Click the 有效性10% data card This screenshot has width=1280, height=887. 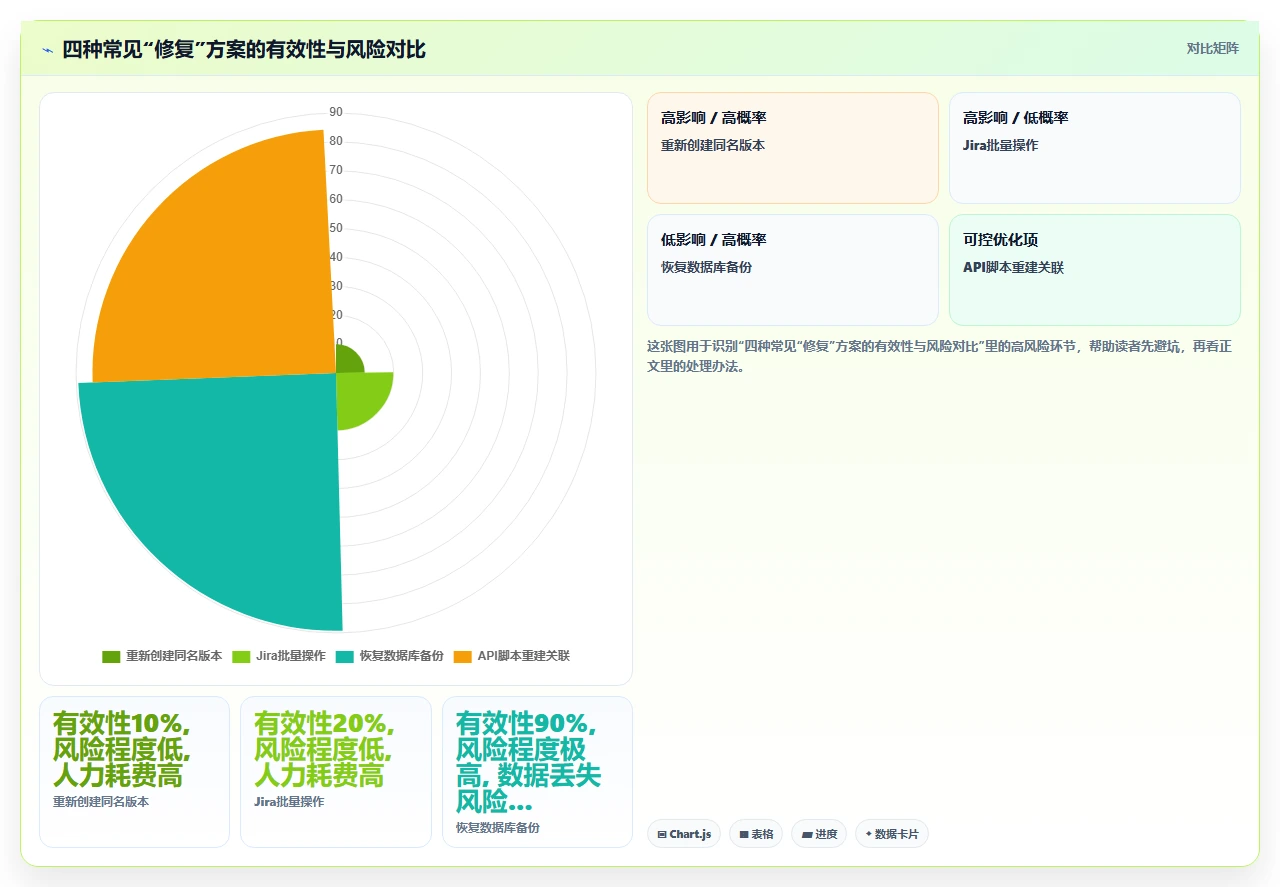134,772
